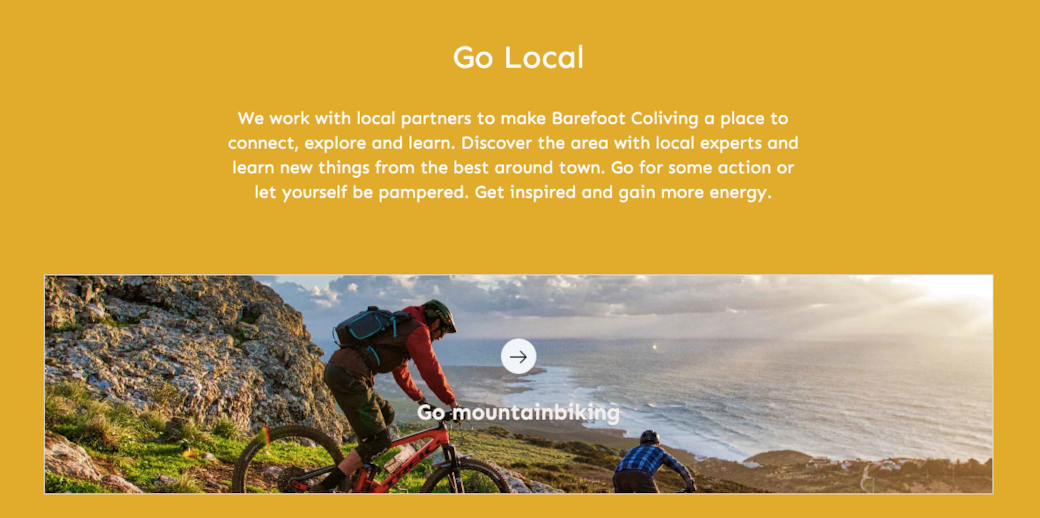This screenshot has width=1040, height=518.
Task: Click the circular arrow icon on the banner
Action: click(518, 356)
